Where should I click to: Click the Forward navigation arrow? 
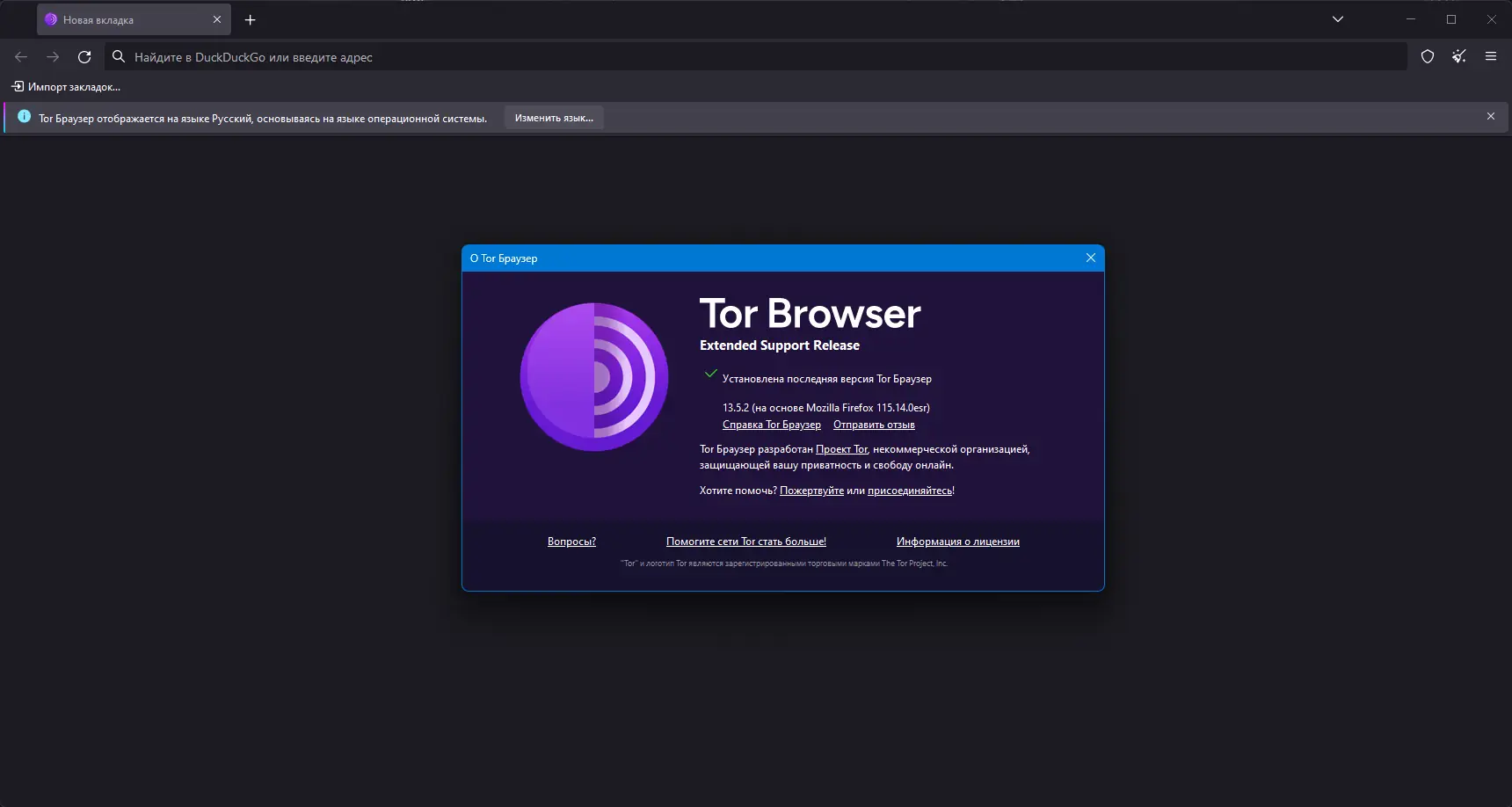pyautogui.click(x=53, y=57)
